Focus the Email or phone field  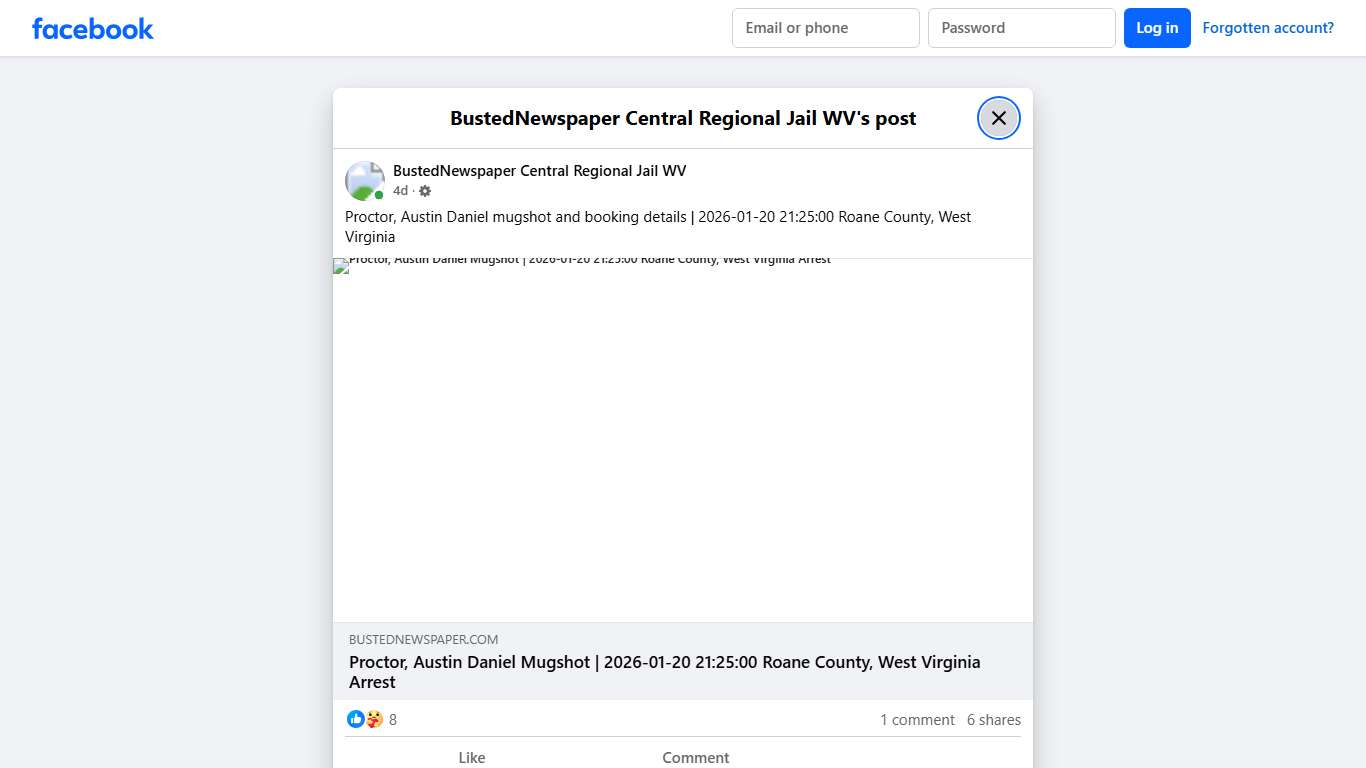[825, 28]
